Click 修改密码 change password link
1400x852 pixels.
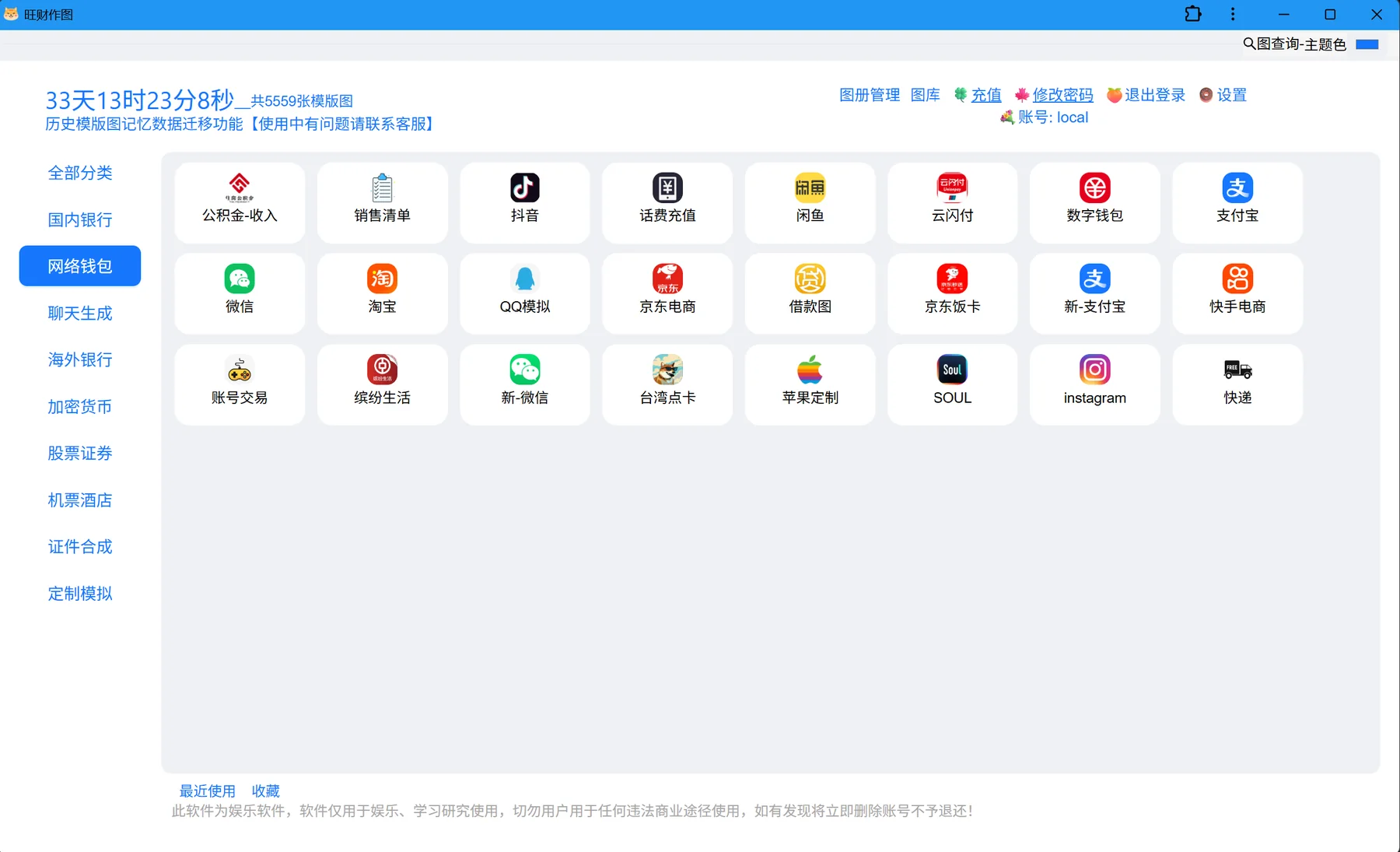pyautogui.click(x=1062, y=95)
